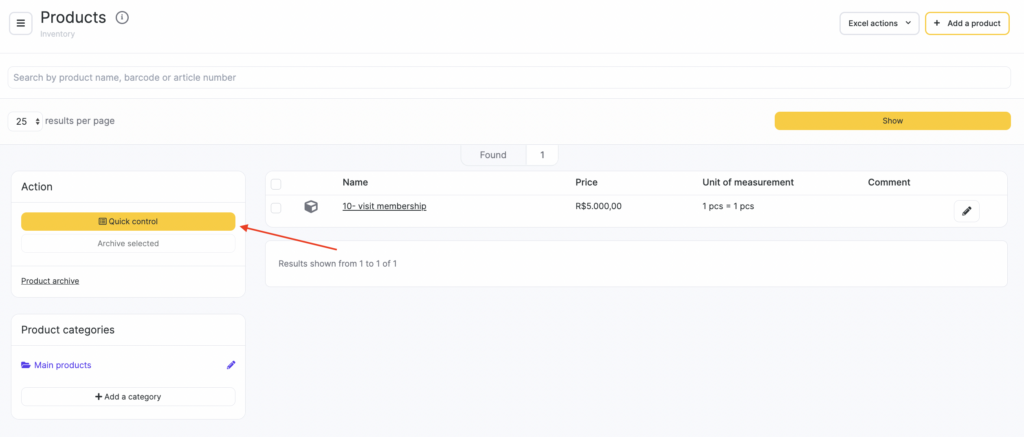Edit Main products category with purple pencil

coord(231,365)
